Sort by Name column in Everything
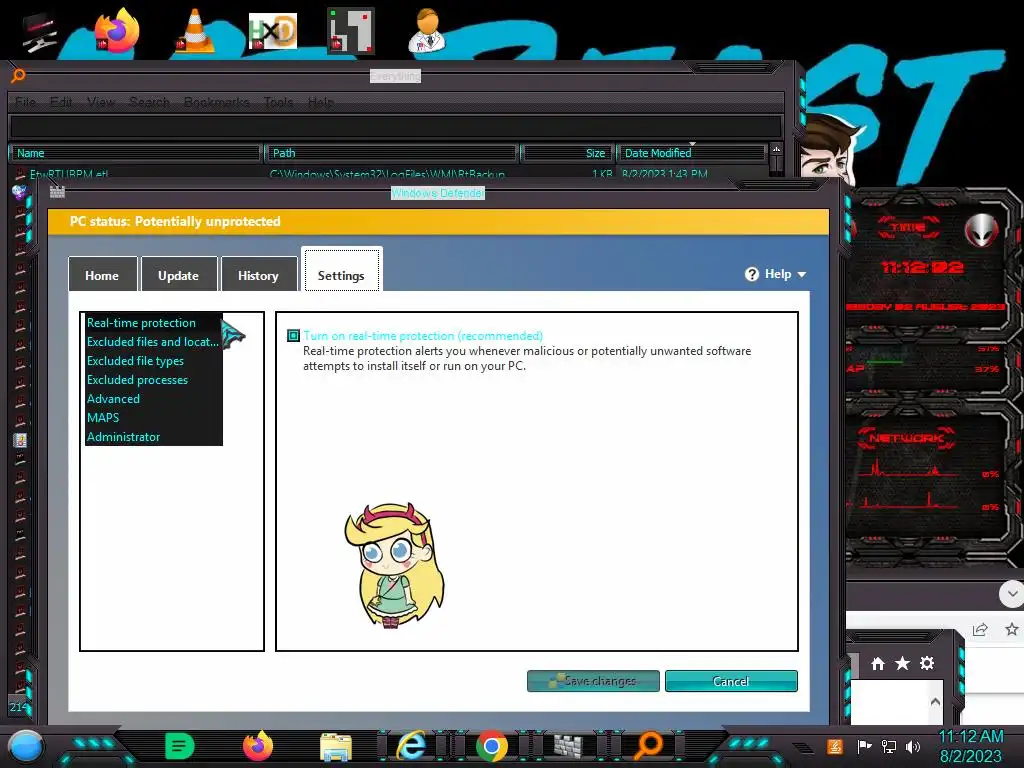 click(x=135, y=153)
